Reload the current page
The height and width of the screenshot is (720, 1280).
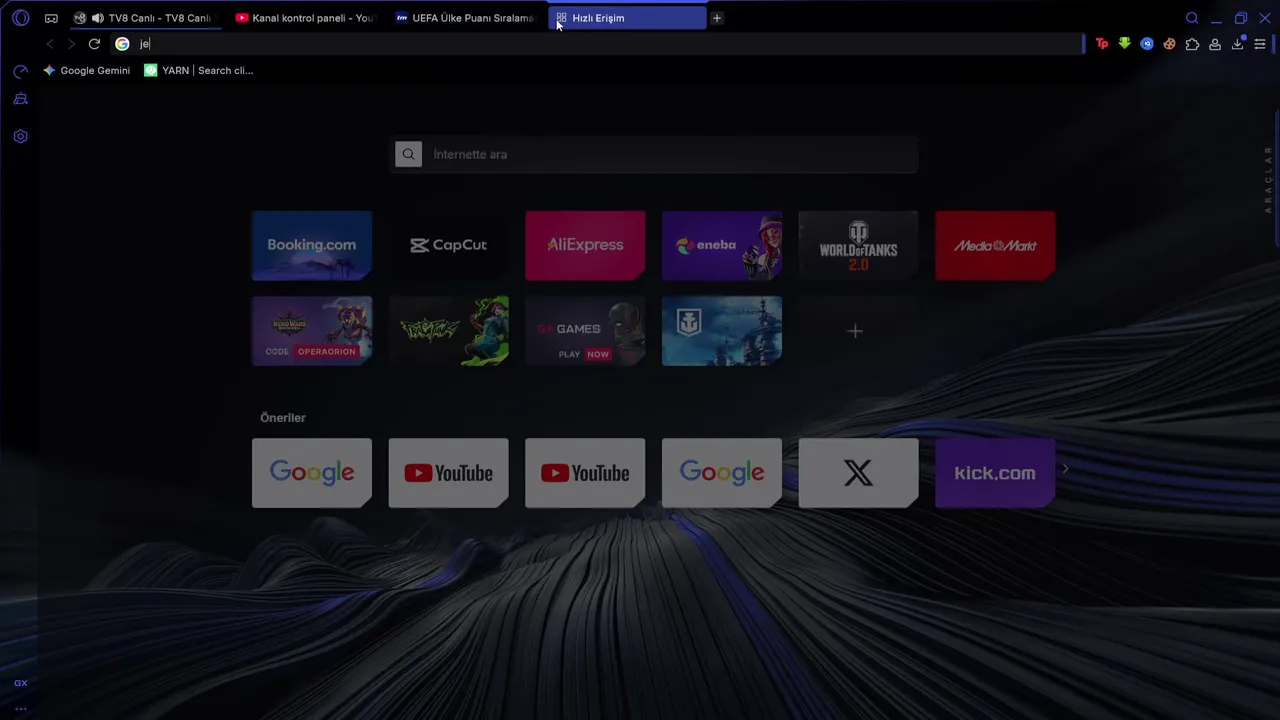[94, 44]
